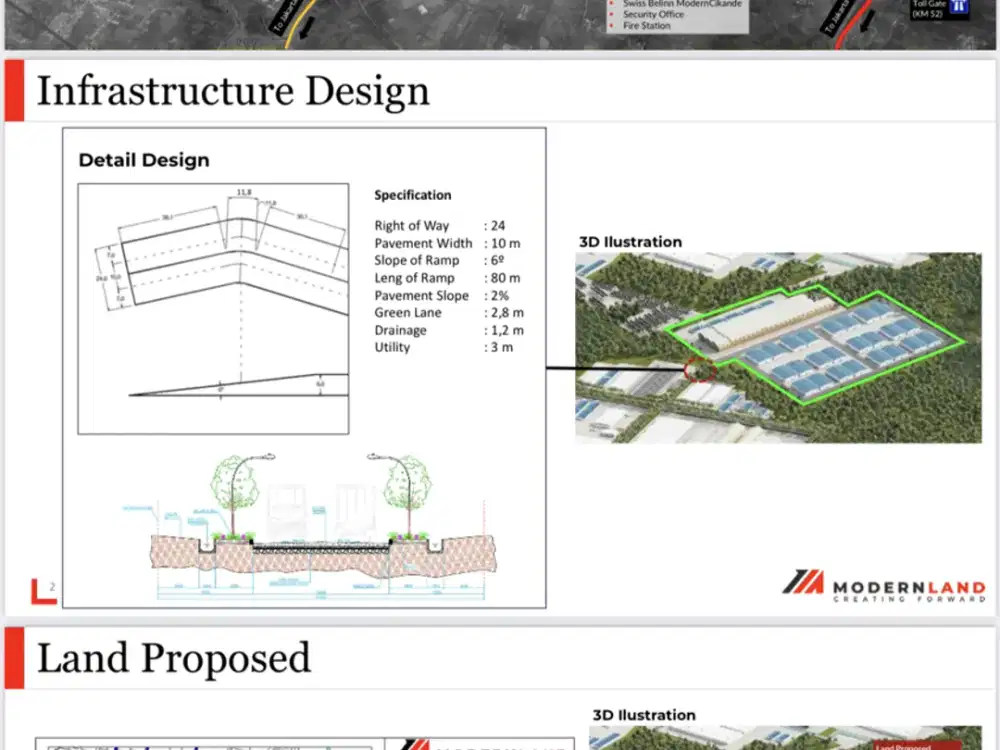The height and width of the screenshot is (750, 1000).
Task: Click red bar beside Infrastructure Design heading
Action: pyautogui.click(x=14, y=91)
